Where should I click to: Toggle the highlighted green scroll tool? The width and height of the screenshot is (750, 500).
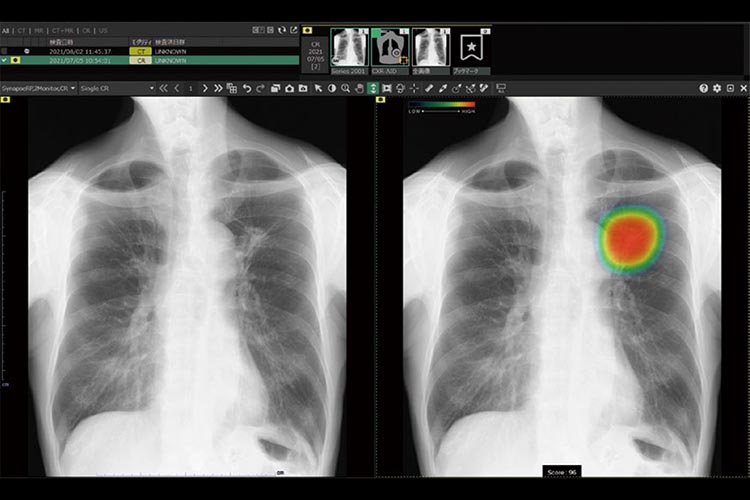373,88
